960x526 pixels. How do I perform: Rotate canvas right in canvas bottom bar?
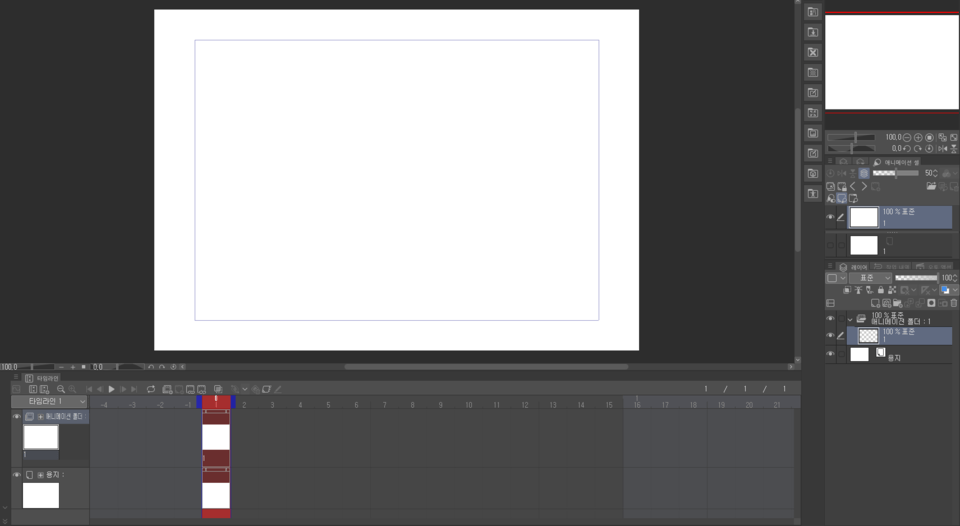coord(162,367)
